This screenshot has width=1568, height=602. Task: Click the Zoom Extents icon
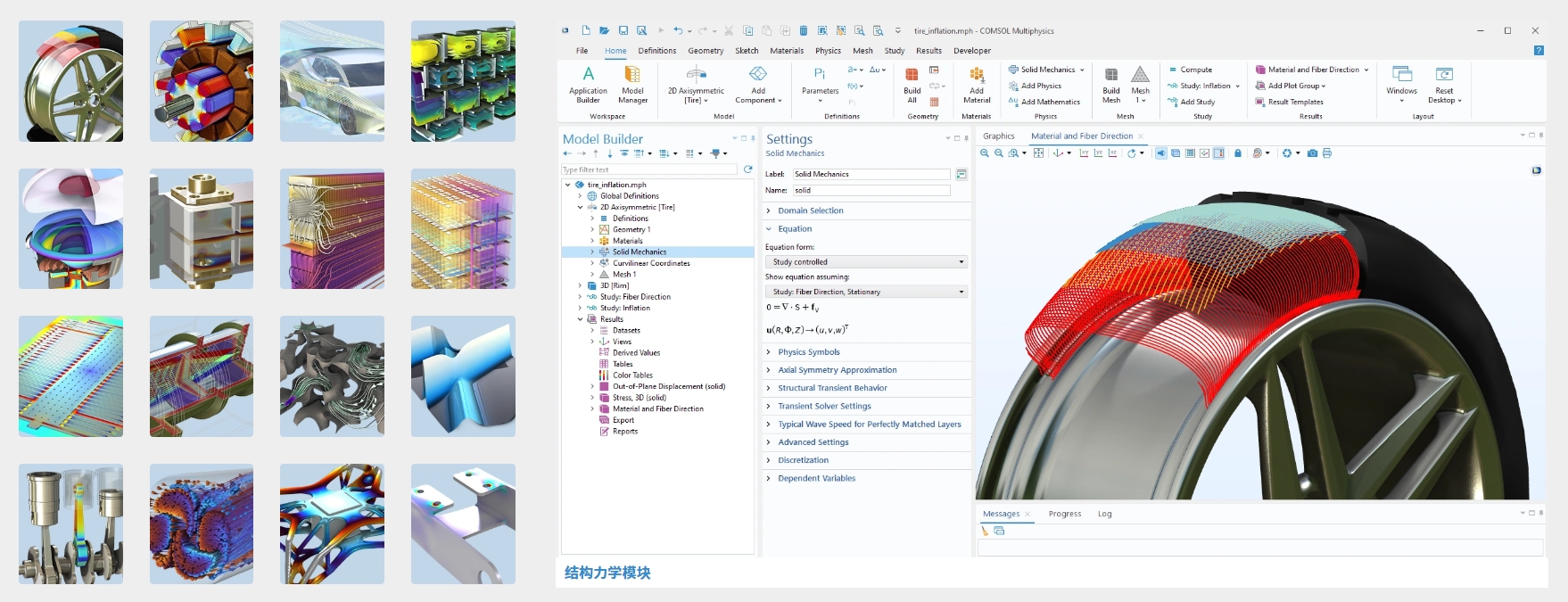tap(1038, 153)
